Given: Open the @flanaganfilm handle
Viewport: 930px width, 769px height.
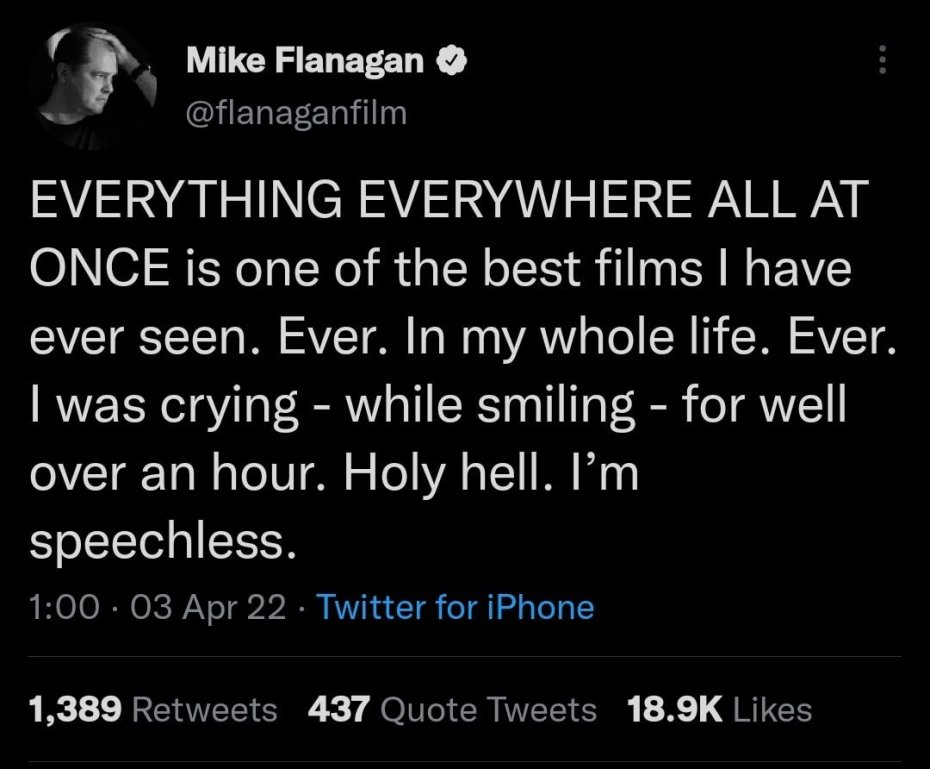Looking at the screenshot, I should (296, 112).
